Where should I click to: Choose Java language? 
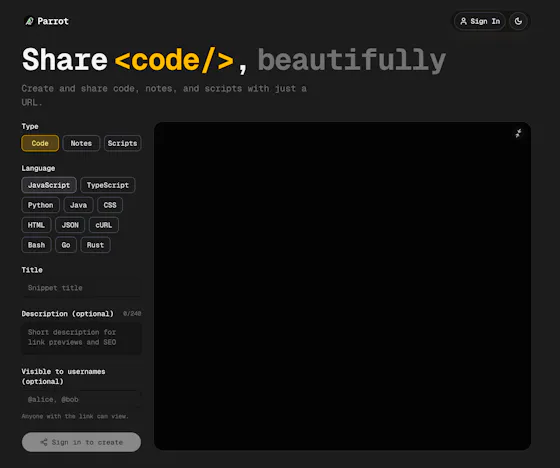click(x=78, y=205)
